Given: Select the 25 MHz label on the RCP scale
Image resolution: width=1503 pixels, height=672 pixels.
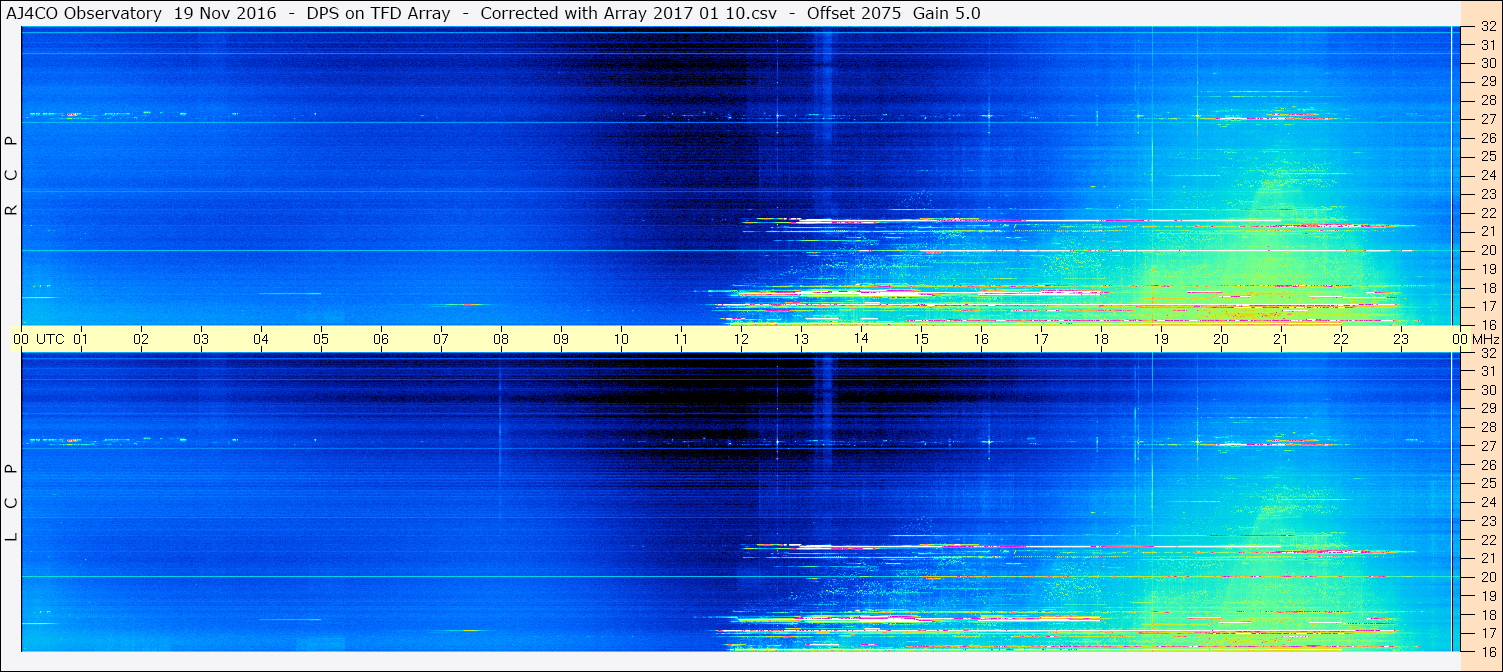Looking at the screenshot, I should click(1488, 157).
